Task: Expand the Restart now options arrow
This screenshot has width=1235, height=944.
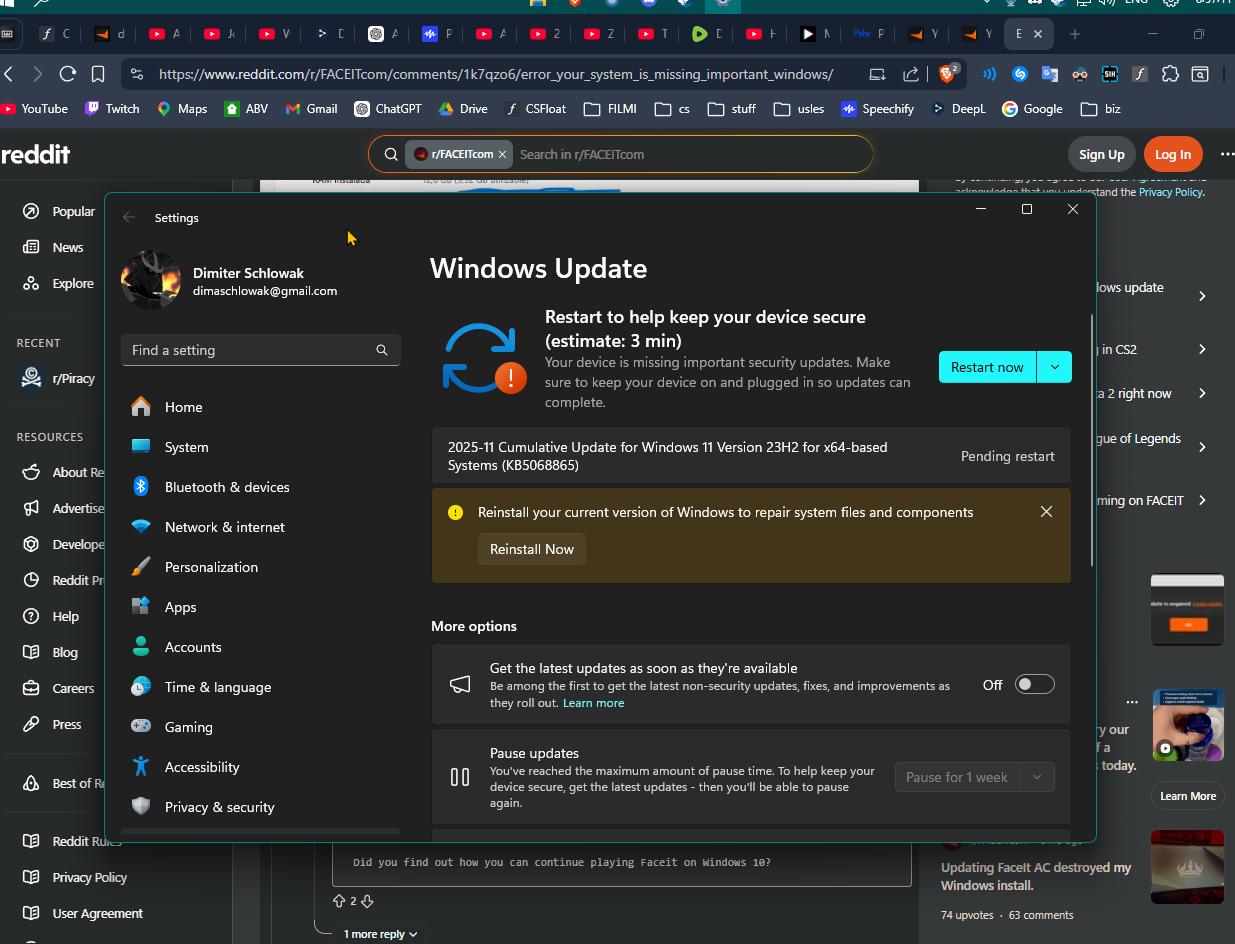Action: [x=1054, y=367]
